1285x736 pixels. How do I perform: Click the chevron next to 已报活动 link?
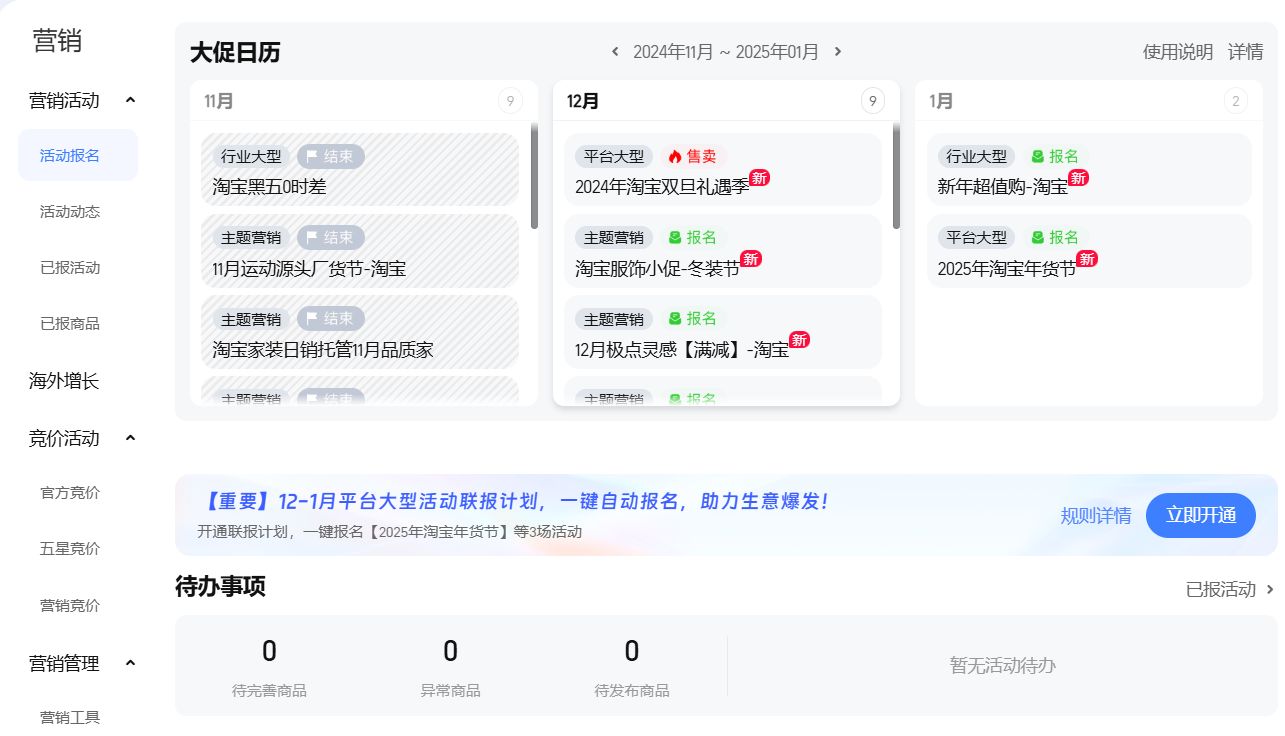[1271, 589]
